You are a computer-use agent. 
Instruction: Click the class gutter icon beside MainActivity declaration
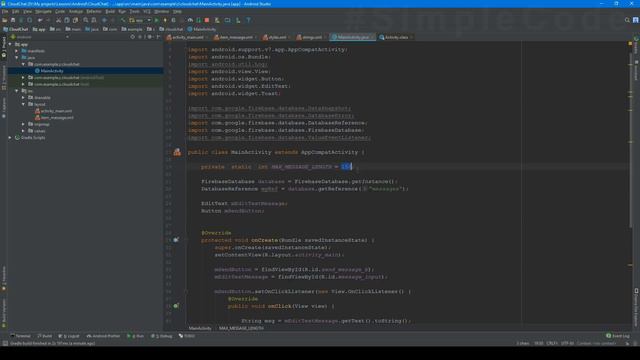[x=177, y=152]
